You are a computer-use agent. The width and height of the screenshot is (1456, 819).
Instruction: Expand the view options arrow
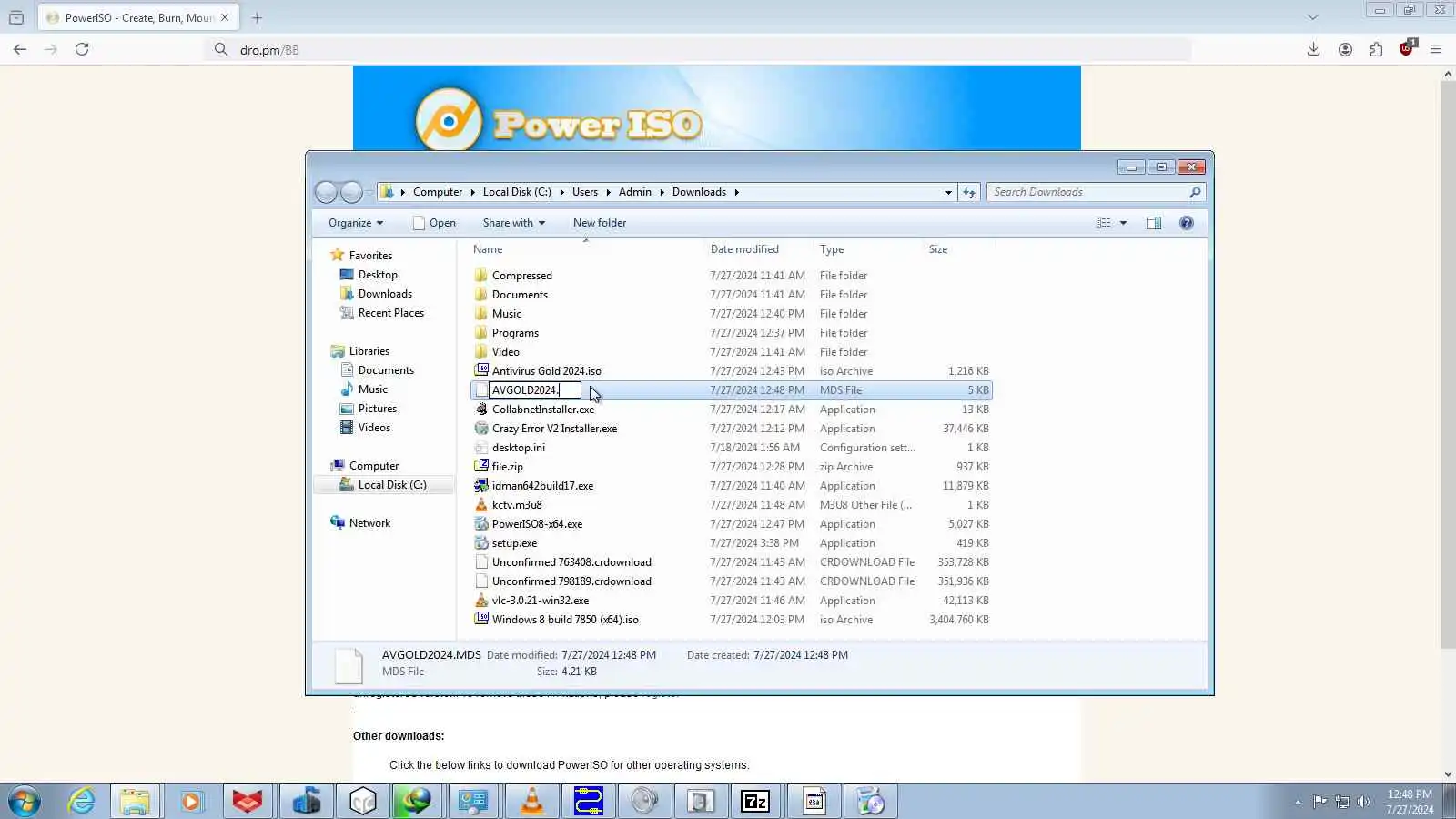coord(1123,223)
